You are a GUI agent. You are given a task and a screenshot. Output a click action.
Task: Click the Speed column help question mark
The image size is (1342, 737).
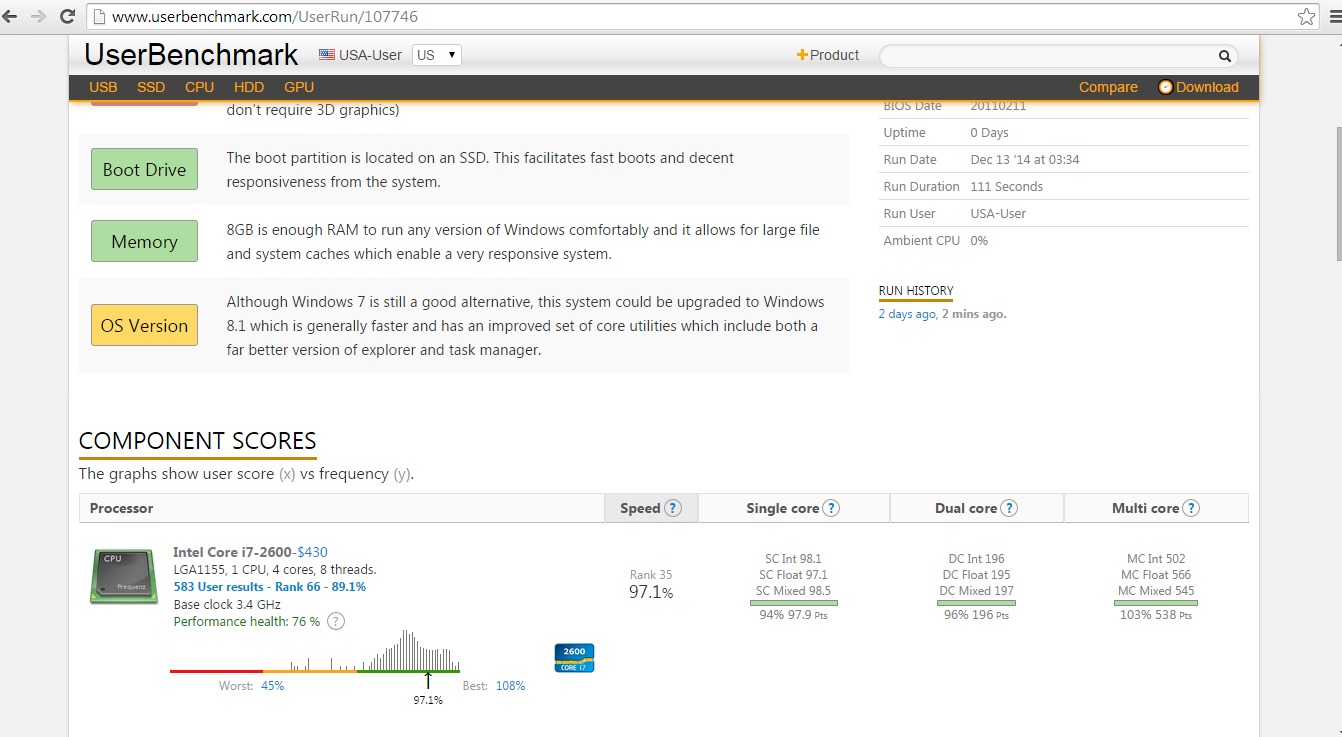673,508
